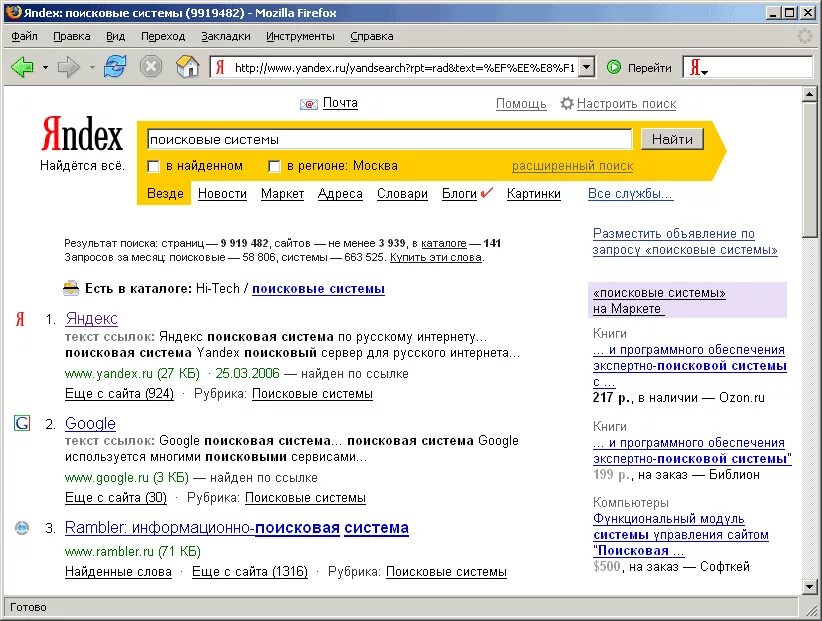Click 'Еще с сайта (30)' link

point(115,497)
